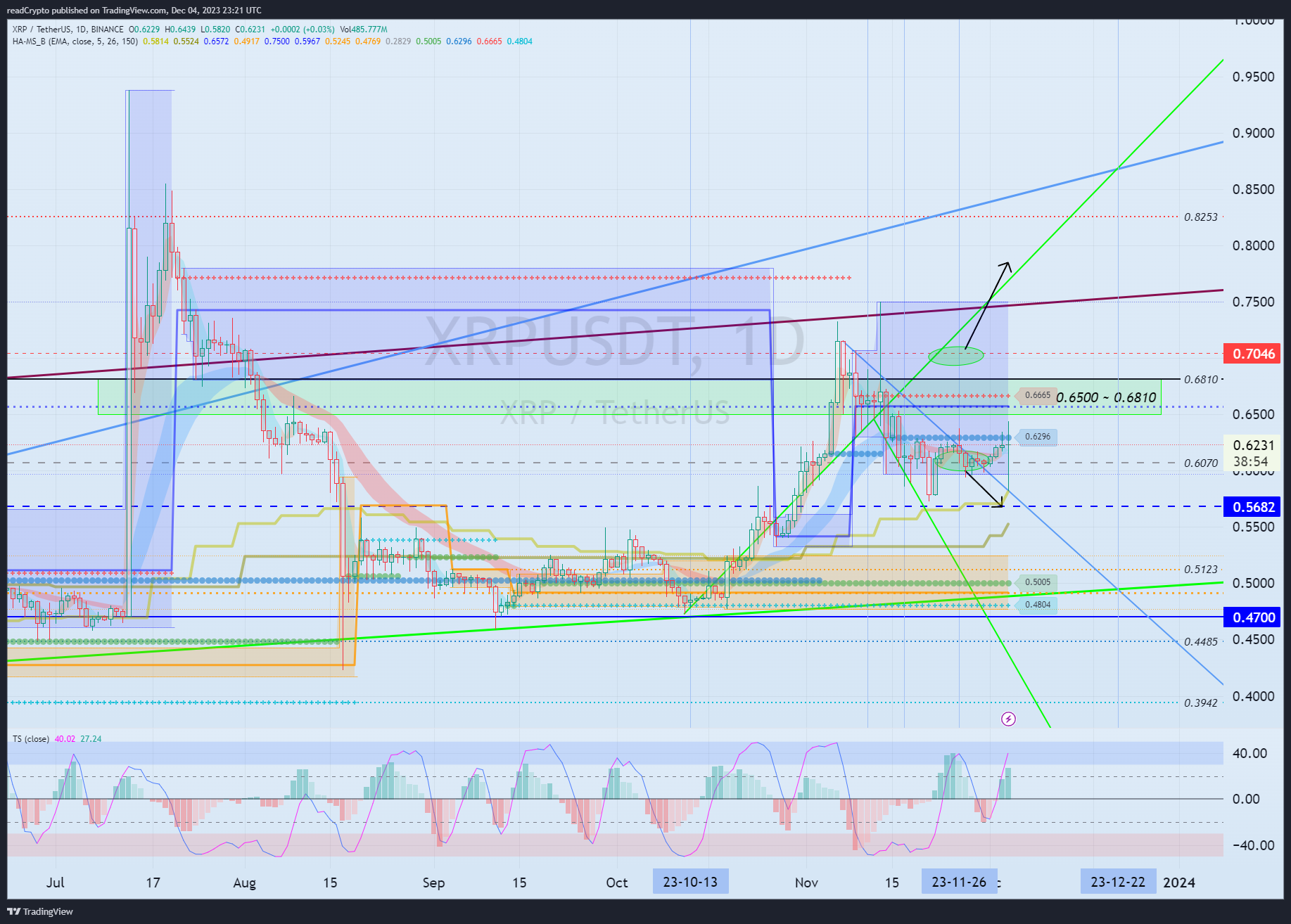This screenshot has width=1291, height=924.
Task: Click the green ellipse drawn at 0.7046 level
Action: [x=955, y=356]
